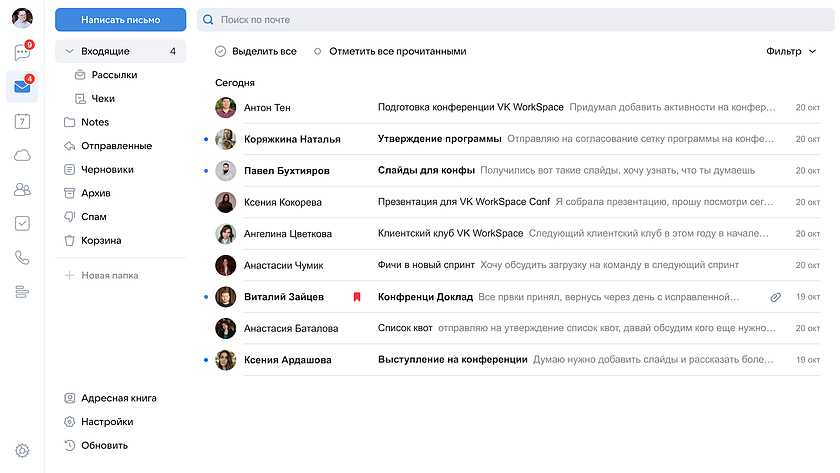
Task: Open the Фильтр dropdown
Action: click(x=791, y=51)
